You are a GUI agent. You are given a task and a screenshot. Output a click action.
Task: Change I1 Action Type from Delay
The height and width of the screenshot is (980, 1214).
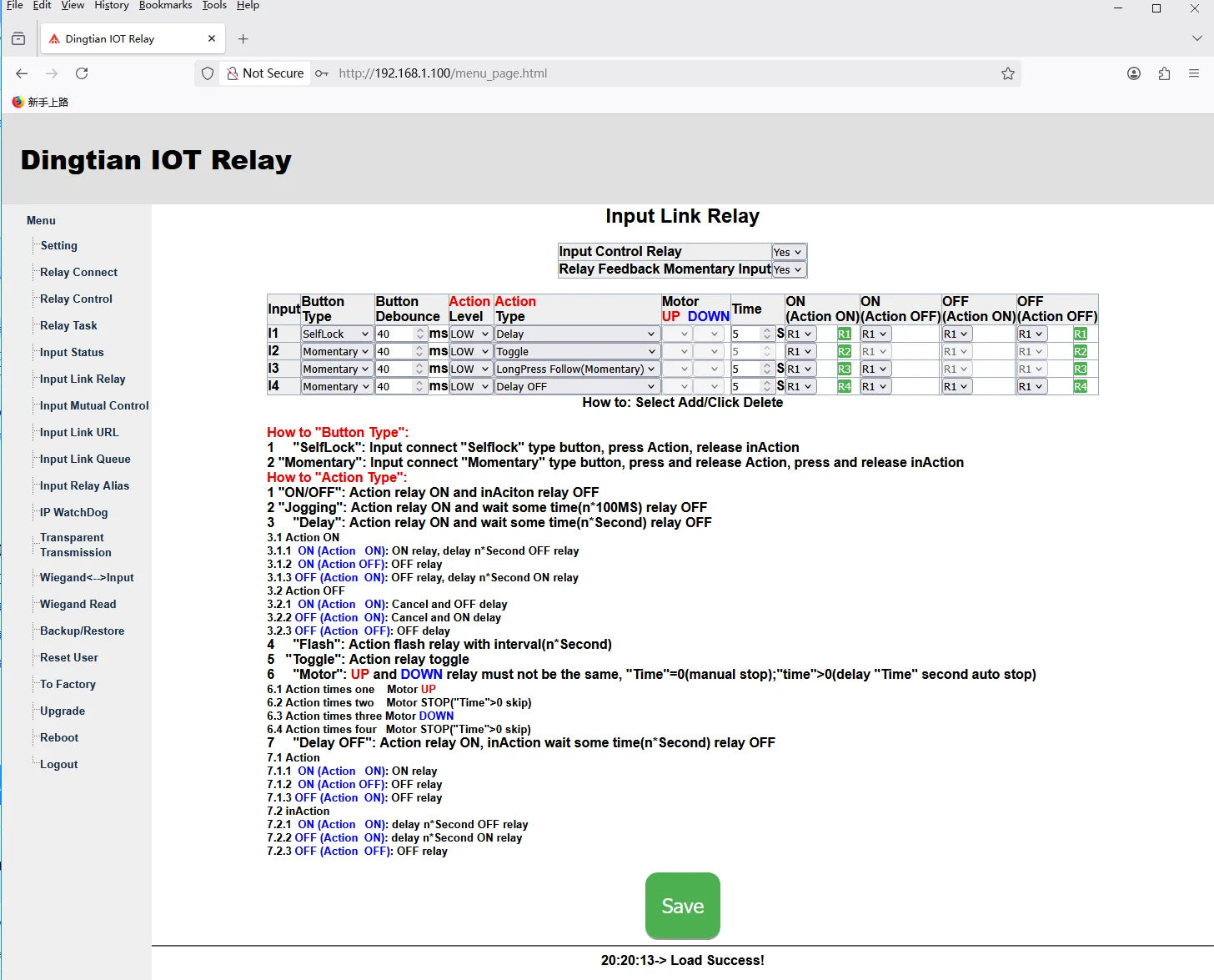577,334
